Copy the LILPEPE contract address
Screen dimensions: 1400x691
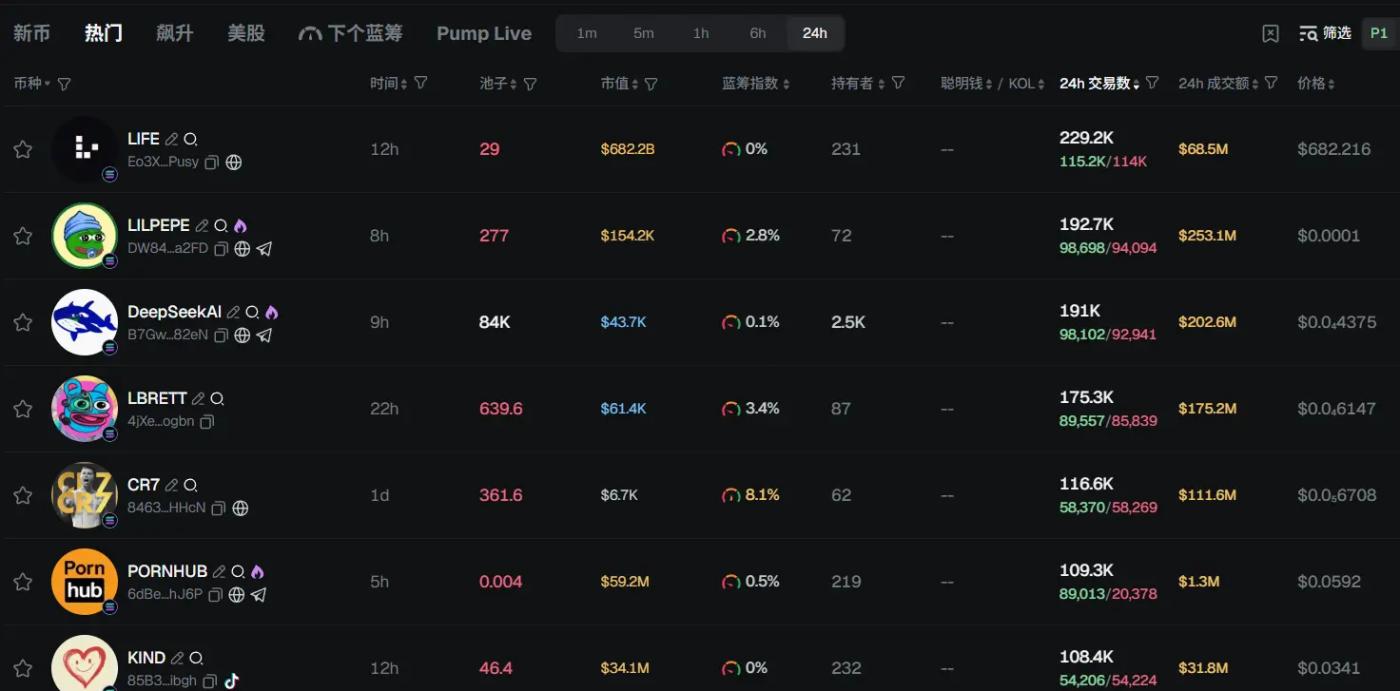click(222, 249)
